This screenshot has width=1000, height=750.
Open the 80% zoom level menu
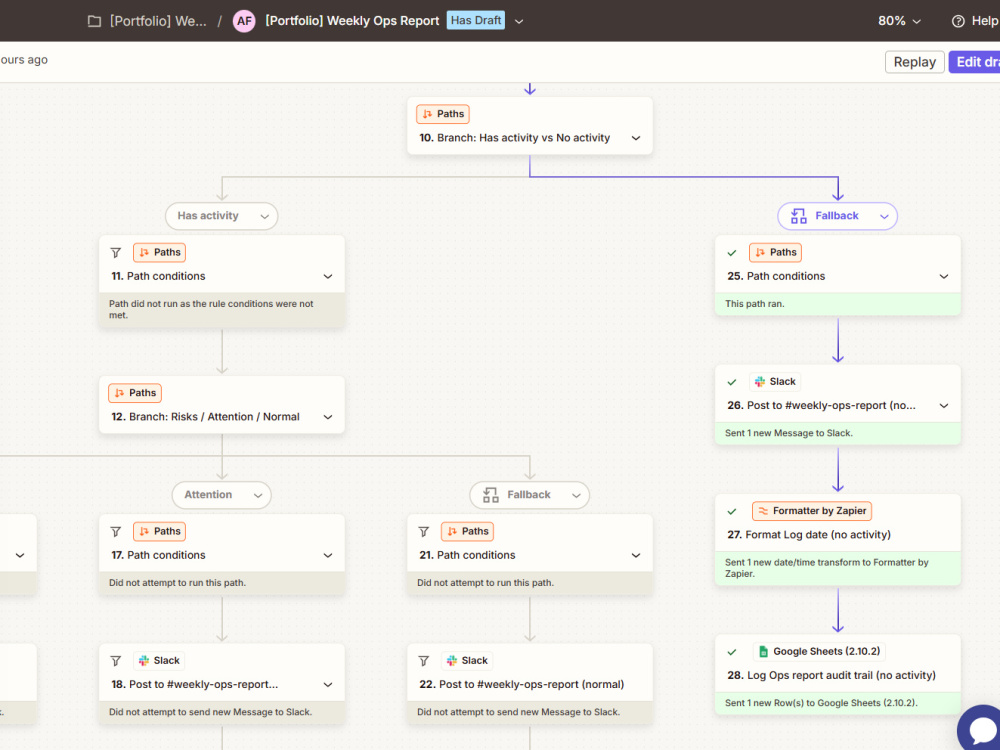899,21
